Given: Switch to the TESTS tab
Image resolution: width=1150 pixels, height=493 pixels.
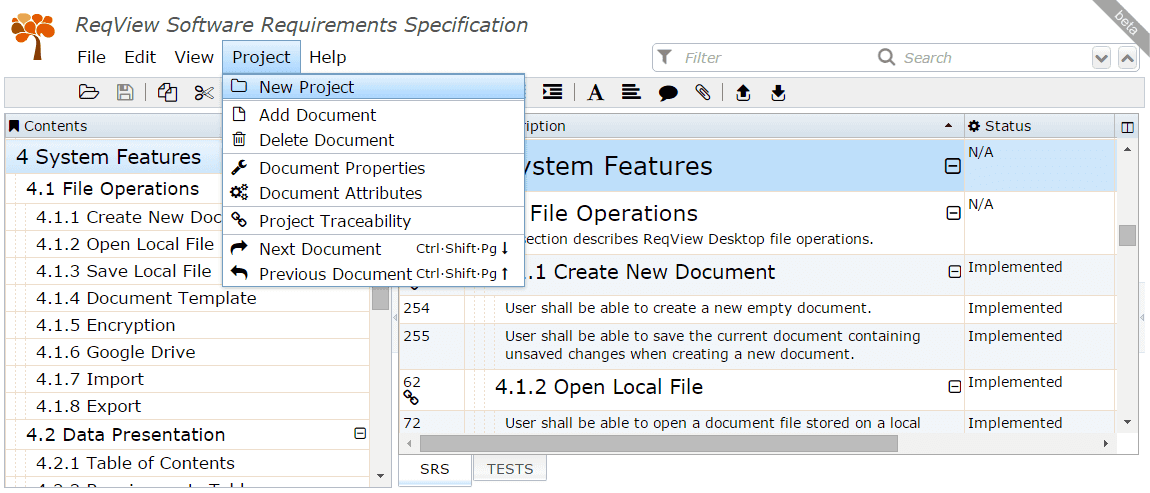Looking at the screenshot, I should point(510,469).
